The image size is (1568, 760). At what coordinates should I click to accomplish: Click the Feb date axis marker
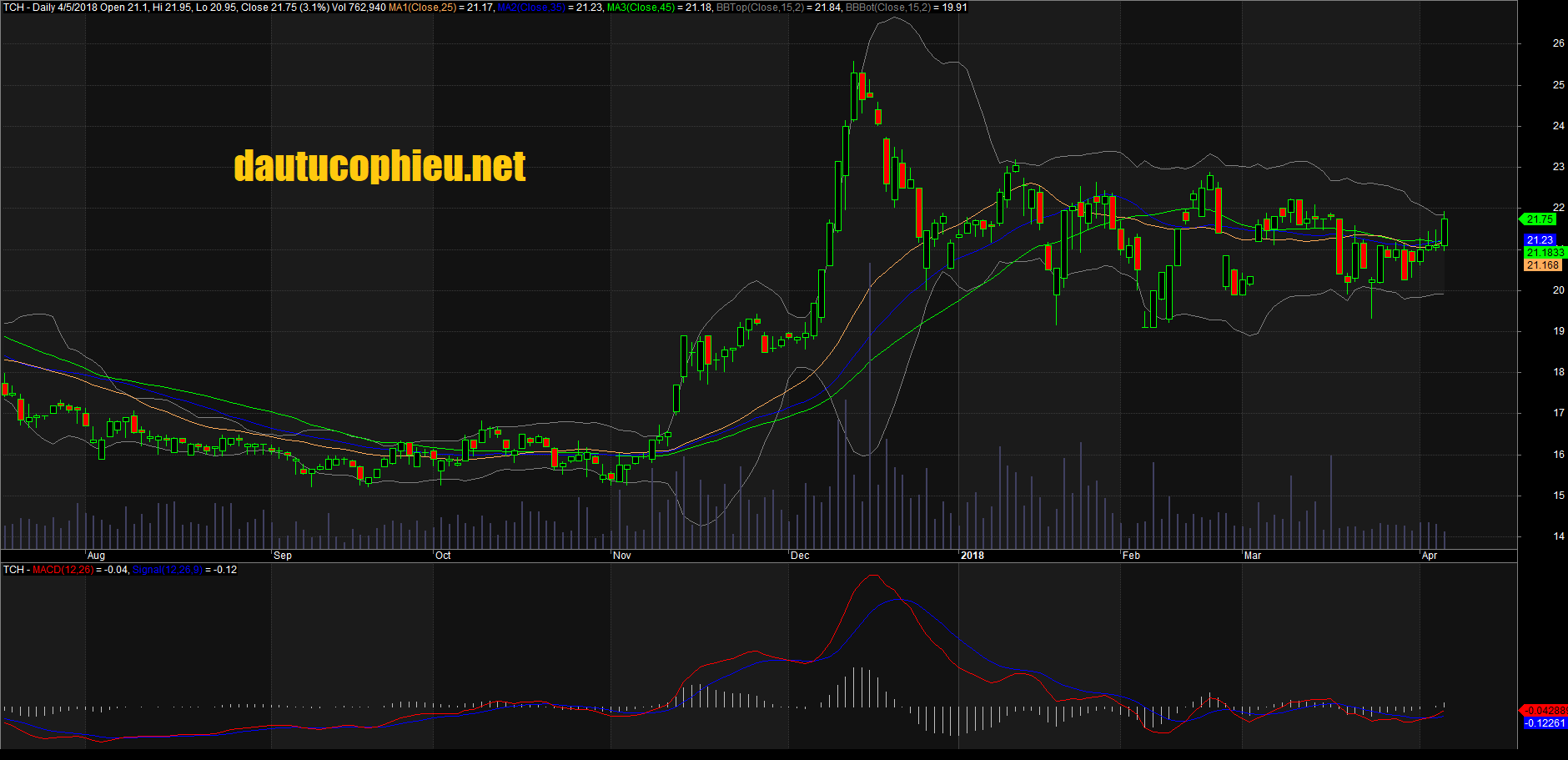click(1131, 556)
